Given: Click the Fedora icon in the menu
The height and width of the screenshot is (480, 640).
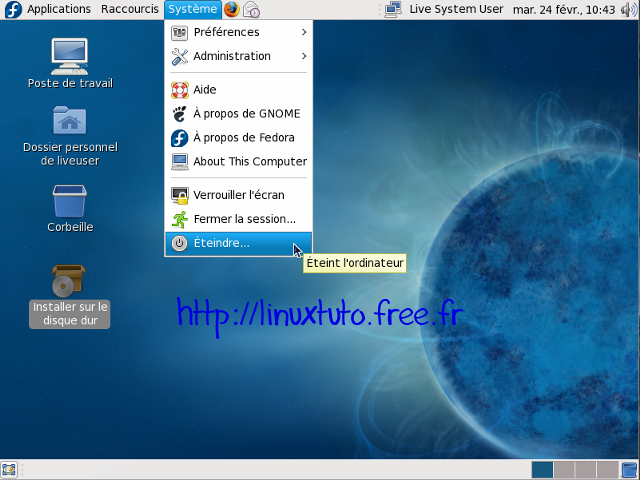Looking at the screenshot, I should tap(180, 138).
